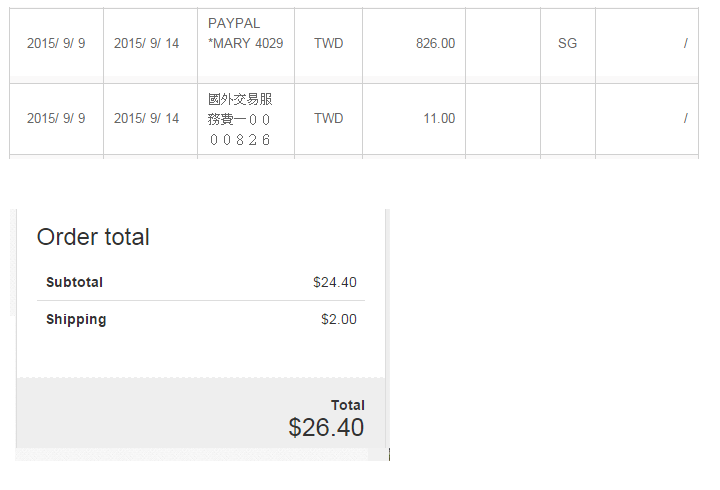720x490 pixels.
Task: Click the bold Total label
Action: point(348,405)
